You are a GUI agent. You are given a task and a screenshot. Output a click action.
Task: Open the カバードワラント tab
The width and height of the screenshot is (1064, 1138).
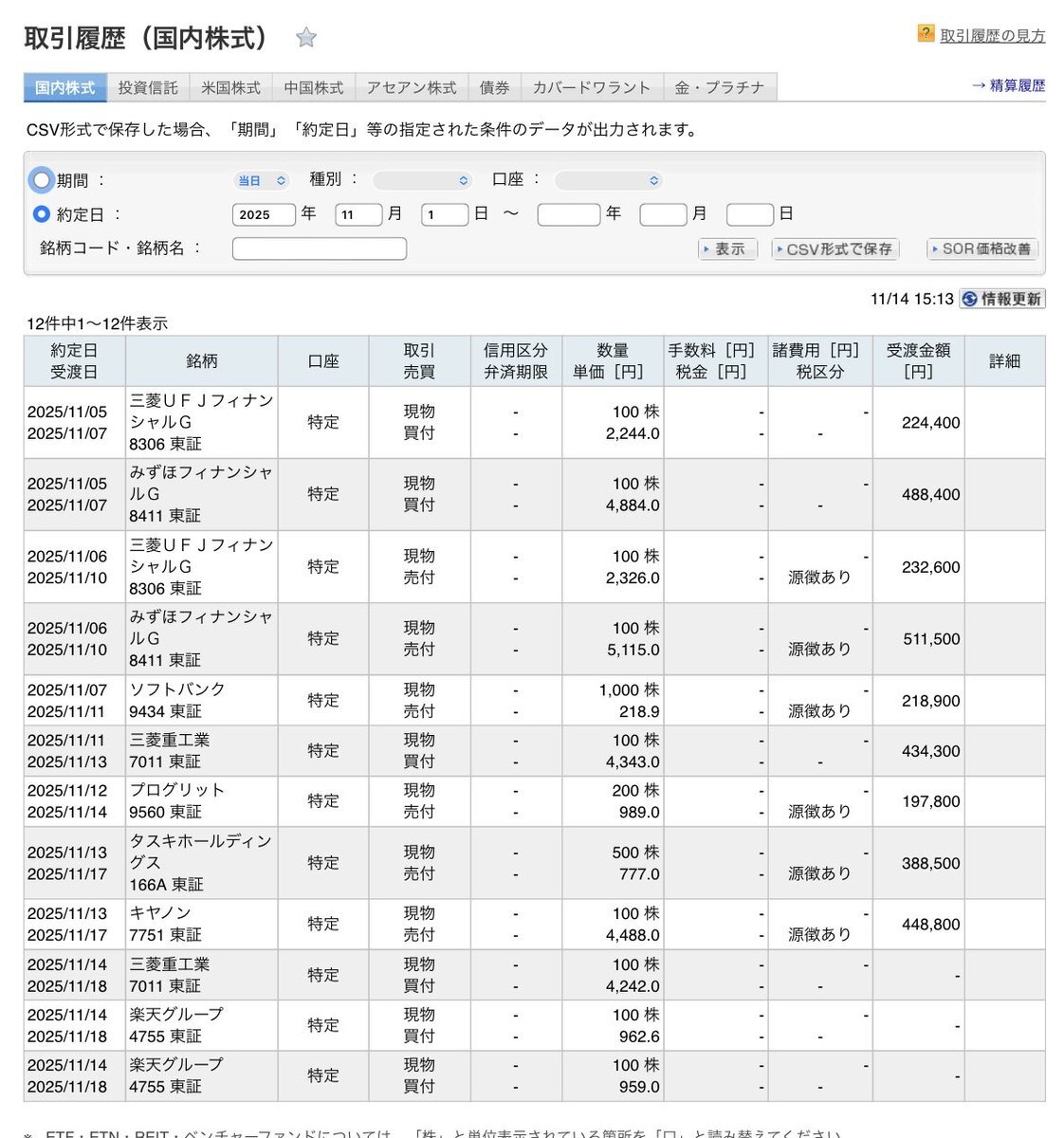tap(592, 87)
